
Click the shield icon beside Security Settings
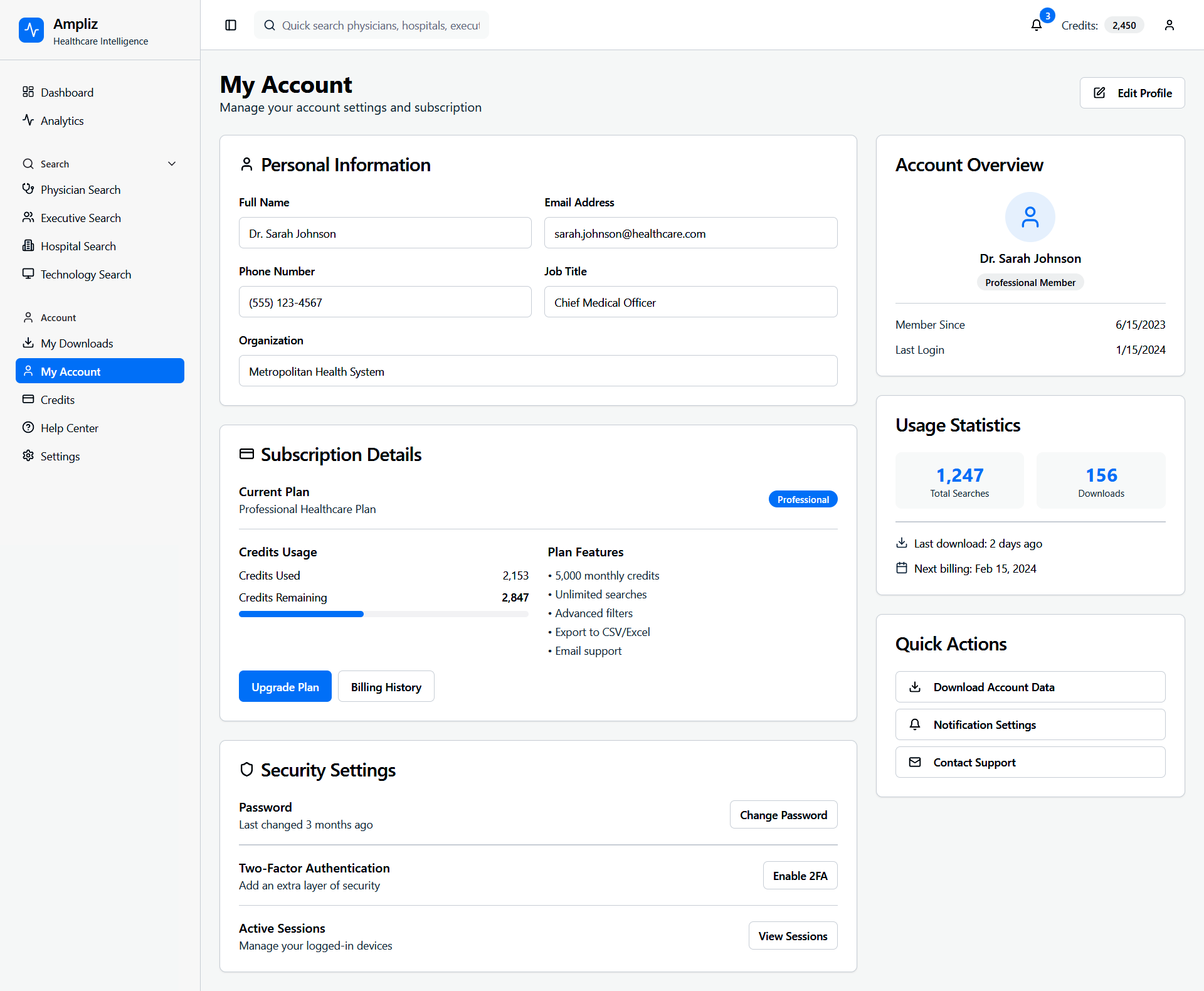(x=246, y=770)
